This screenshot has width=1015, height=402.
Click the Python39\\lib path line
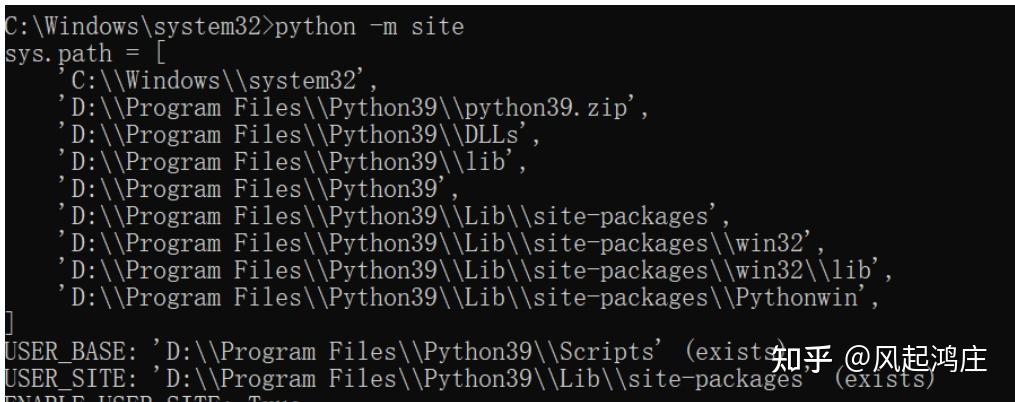(293, 163)
